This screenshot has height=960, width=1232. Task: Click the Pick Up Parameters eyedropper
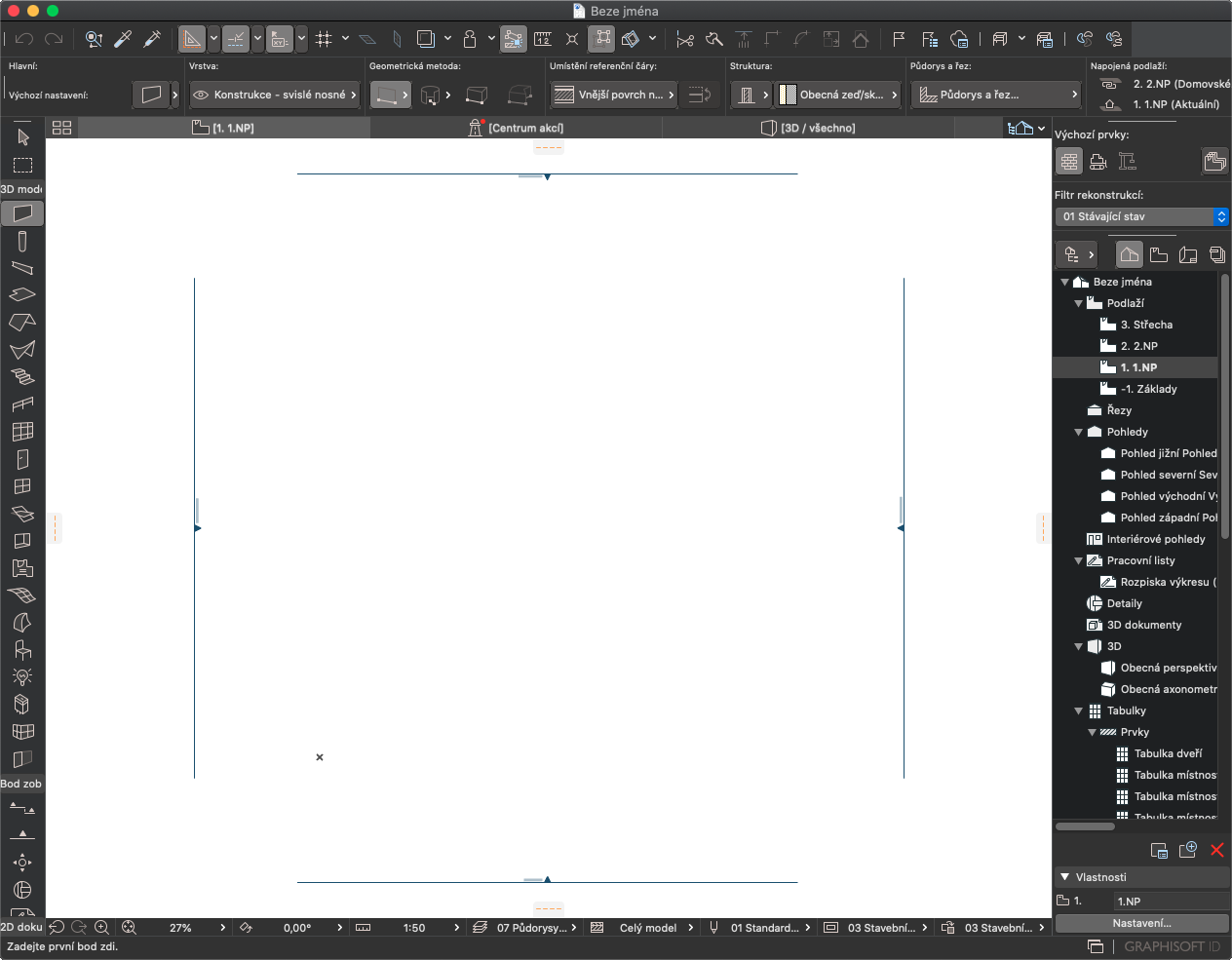123,39
